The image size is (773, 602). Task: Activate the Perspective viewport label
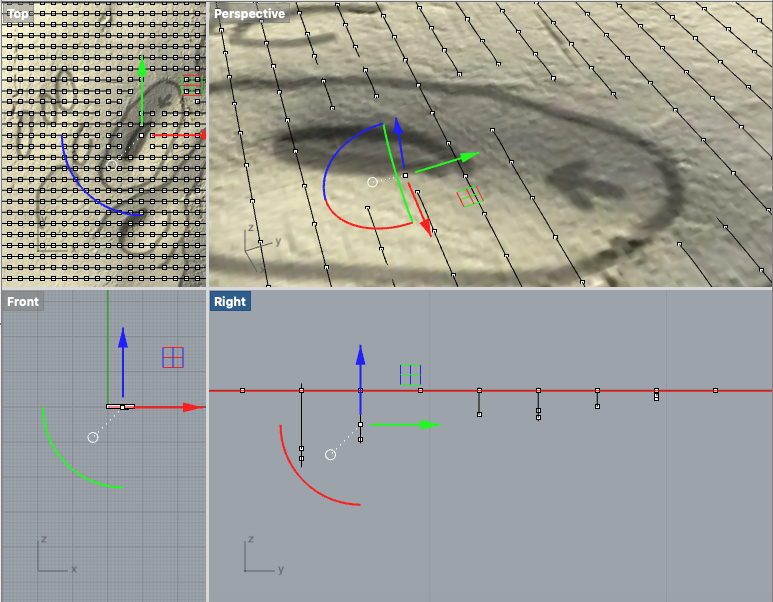tap(249, 13)
